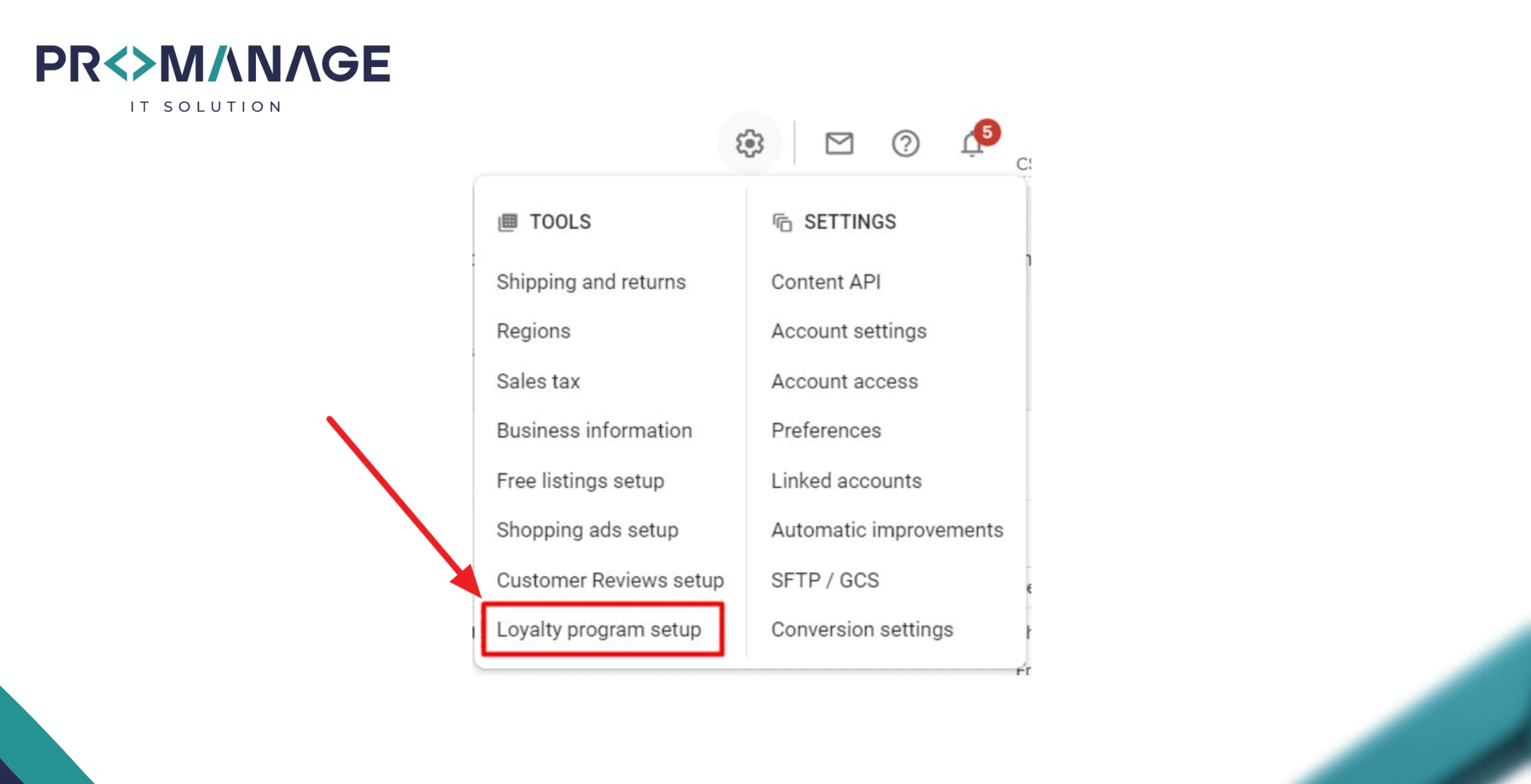Open Linked accounts
Screen dimensions: 1531x784
pyautogui.click(x=846, y=480)
